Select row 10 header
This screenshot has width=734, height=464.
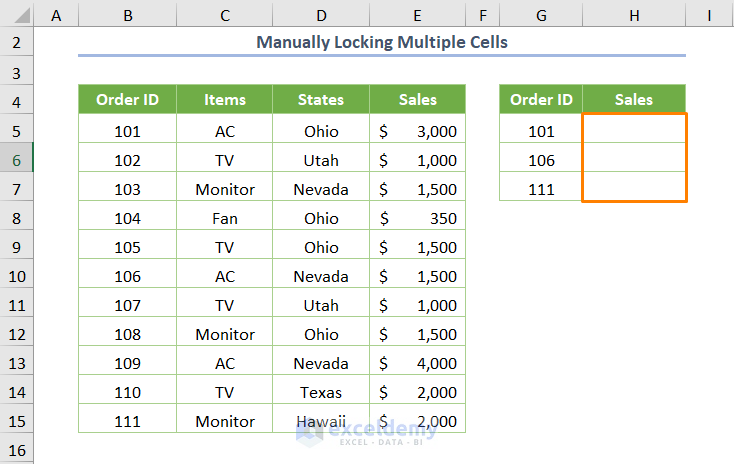click(17, 276)
